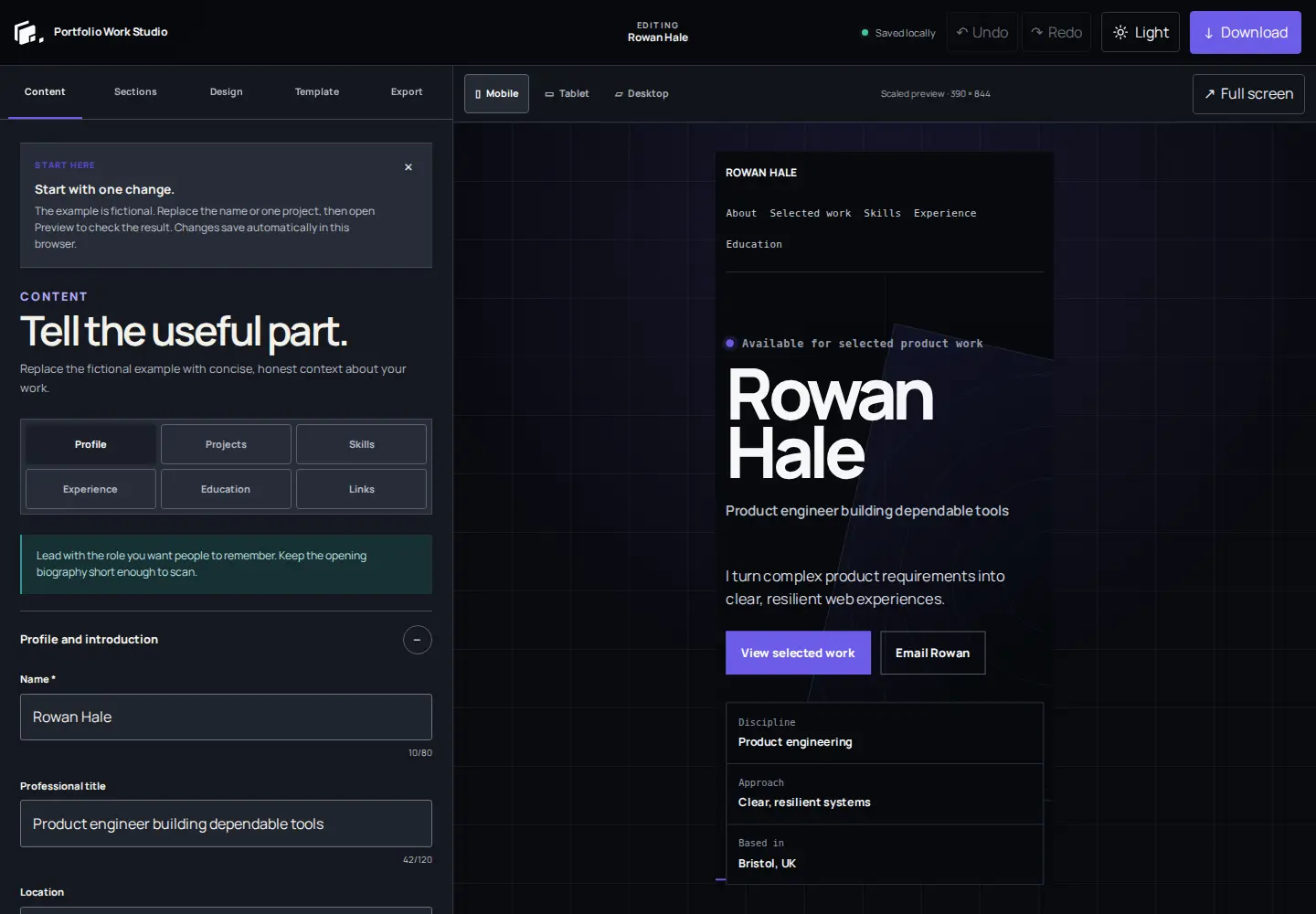Go to the Export tab

tap(407, 92)
